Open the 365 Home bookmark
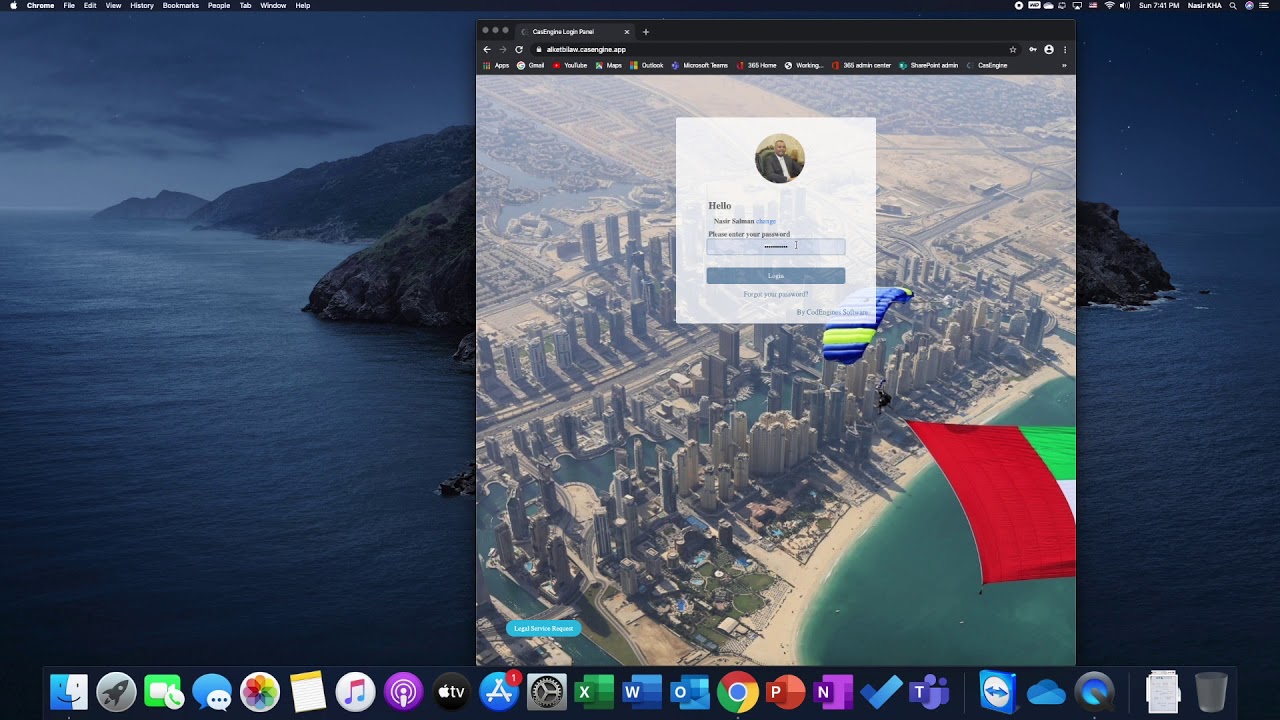The width and height of the screenshot is (1280, 720). pos(757,65)
